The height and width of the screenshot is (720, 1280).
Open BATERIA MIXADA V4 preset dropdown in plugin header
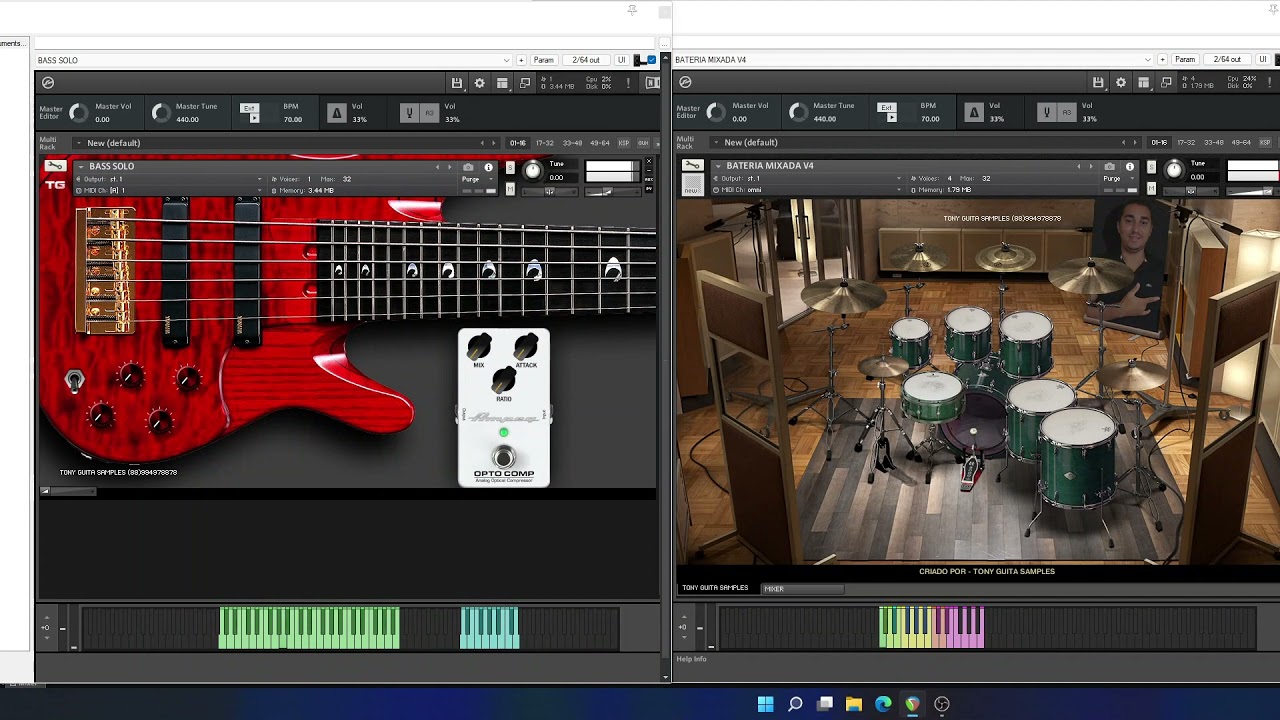click(x=914, y=60)
